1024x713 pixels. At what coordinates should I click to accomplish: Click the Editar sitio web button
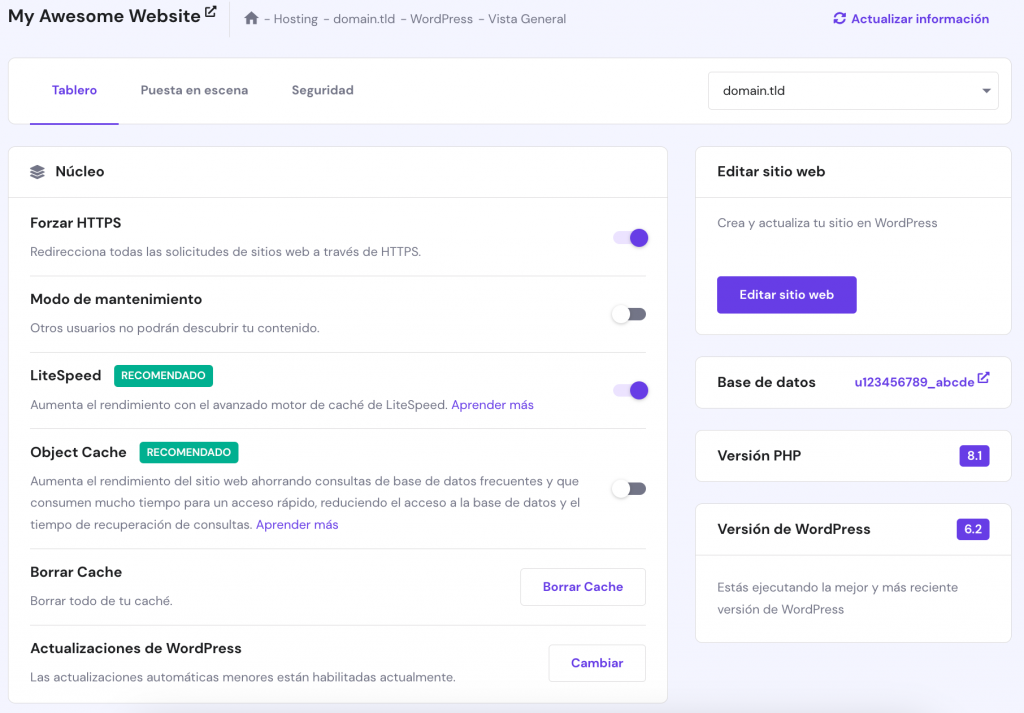tap(786, 295)
